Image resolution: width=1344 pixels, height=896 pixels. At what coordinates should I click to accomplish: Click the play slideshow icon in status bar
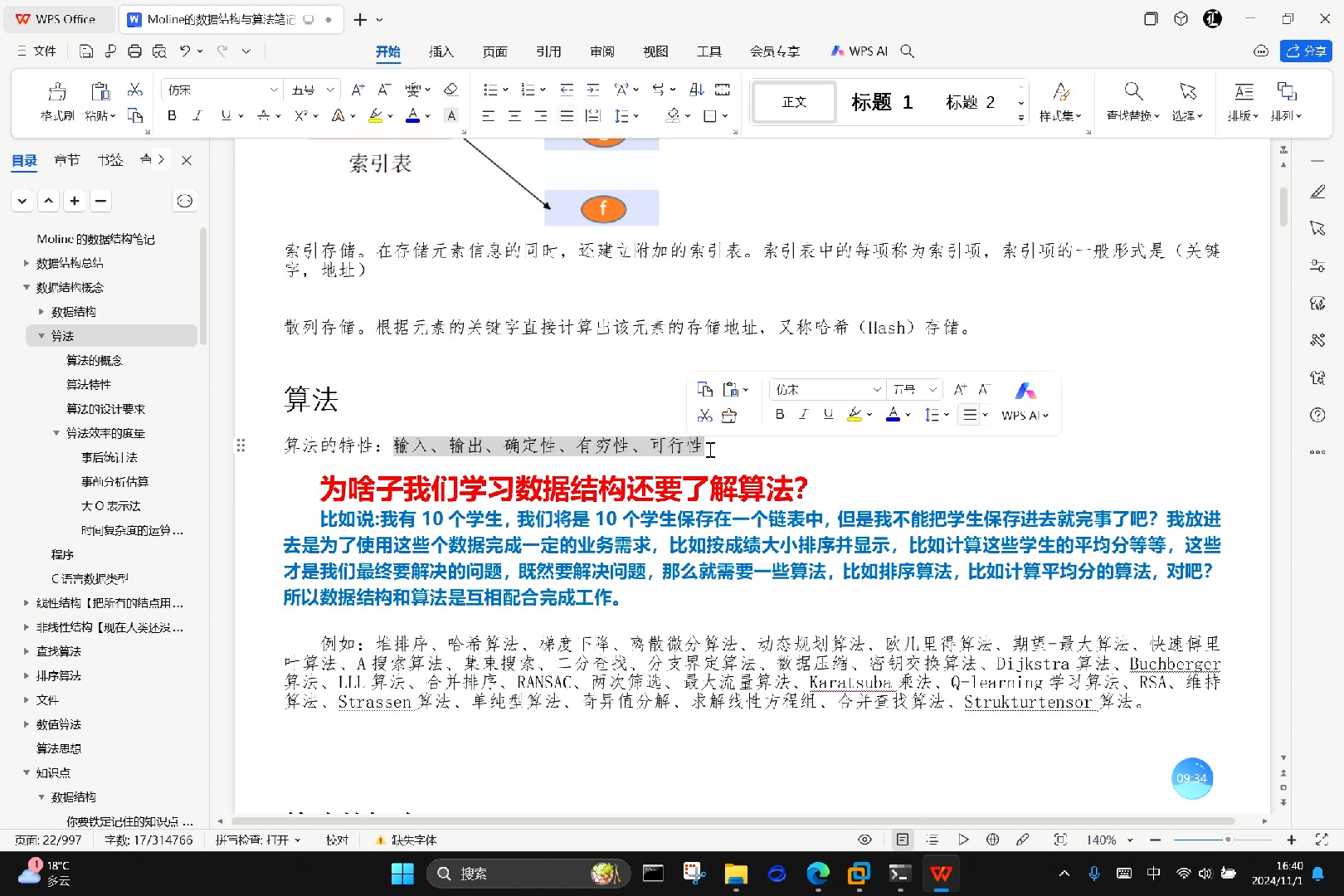pyautogui.click(x=962, y=840)
